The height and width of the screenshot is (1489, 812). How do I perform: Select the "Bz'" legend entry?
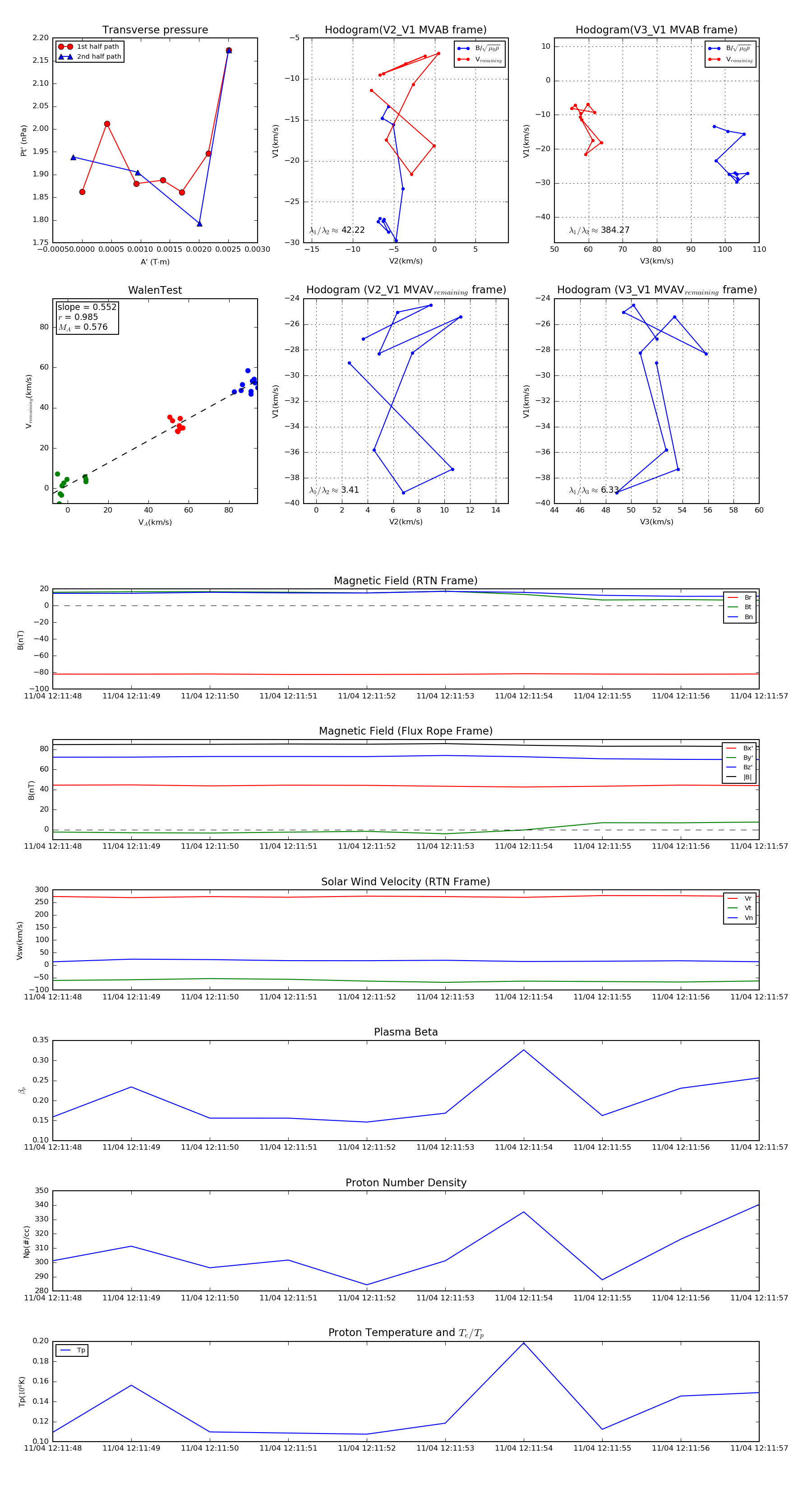click(740, 768)
